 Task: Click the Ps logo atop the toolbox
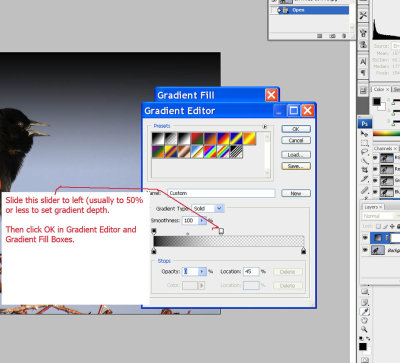tap(365, 124)
